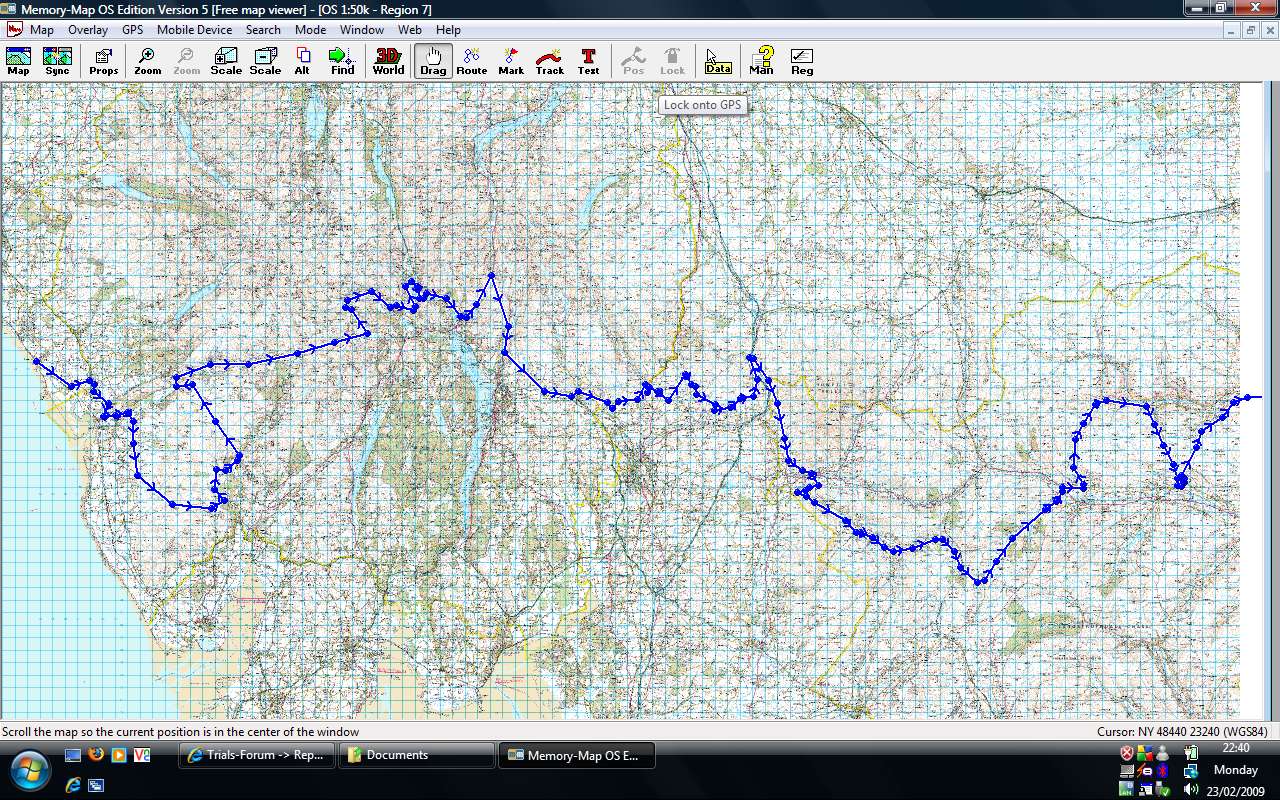
Task: Click the GPS Lock icon
Action: tap(672, 61)
